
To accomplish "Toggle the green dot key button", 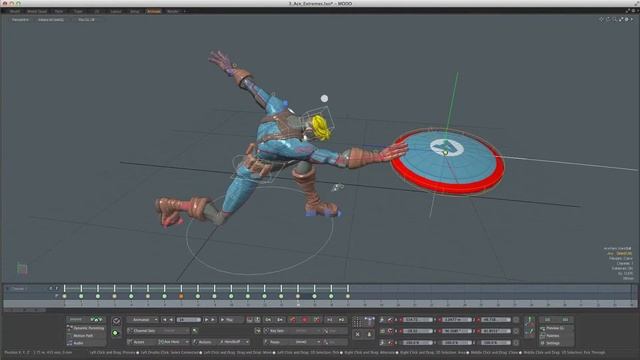I will [x=115, y=333].
